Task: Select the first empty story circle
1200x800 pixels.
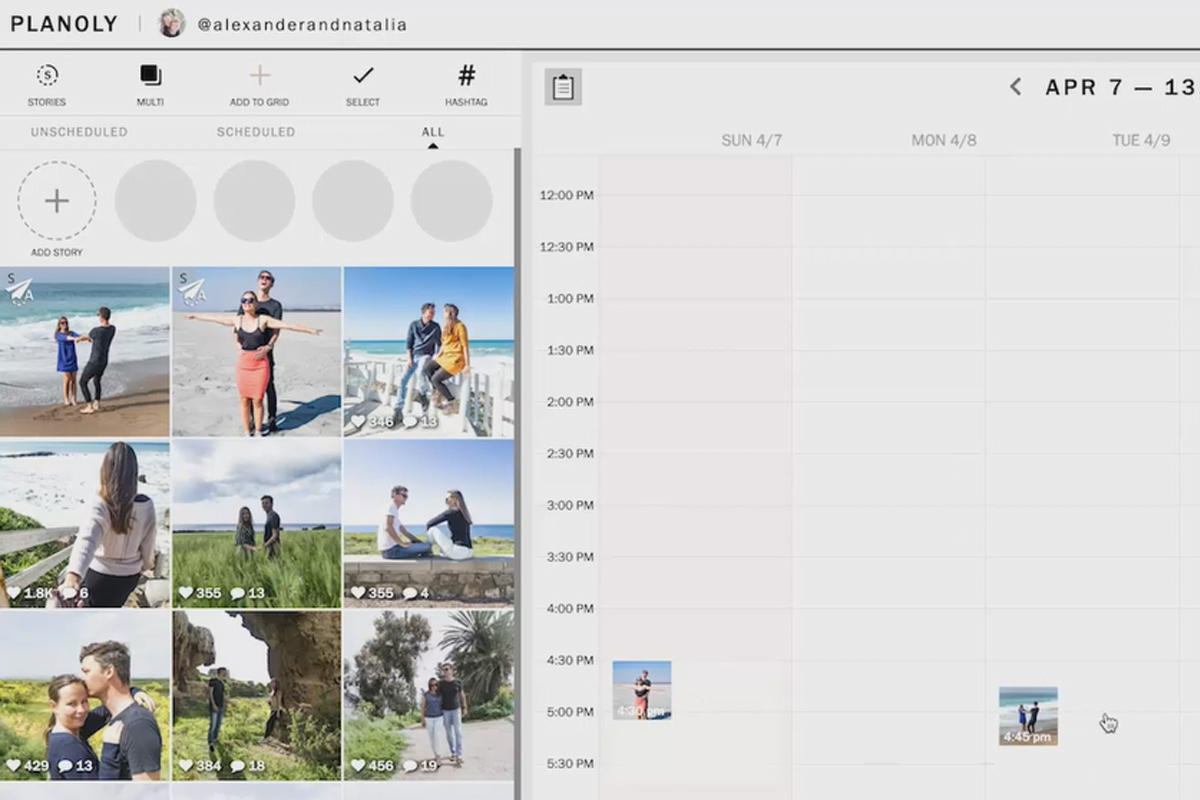Action: 155,201
